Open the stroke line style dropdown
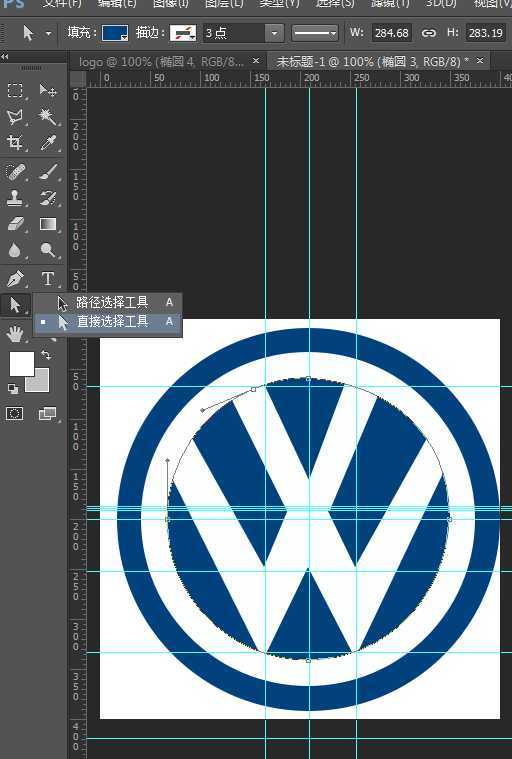This screenshot has width=512, height=759. 315,33
